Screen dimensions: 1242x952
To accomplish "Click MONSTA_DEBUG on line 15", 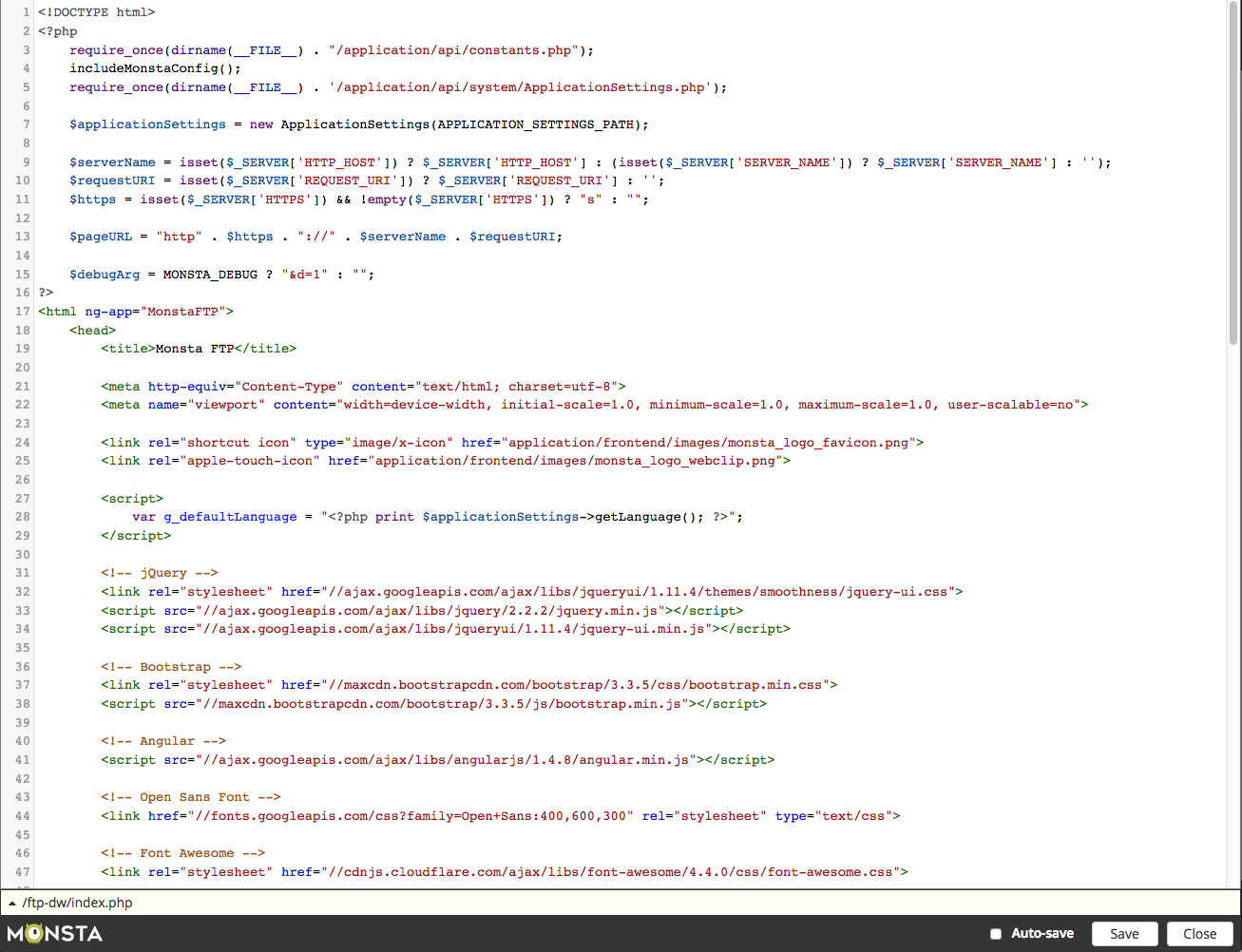I will [210, 275].
